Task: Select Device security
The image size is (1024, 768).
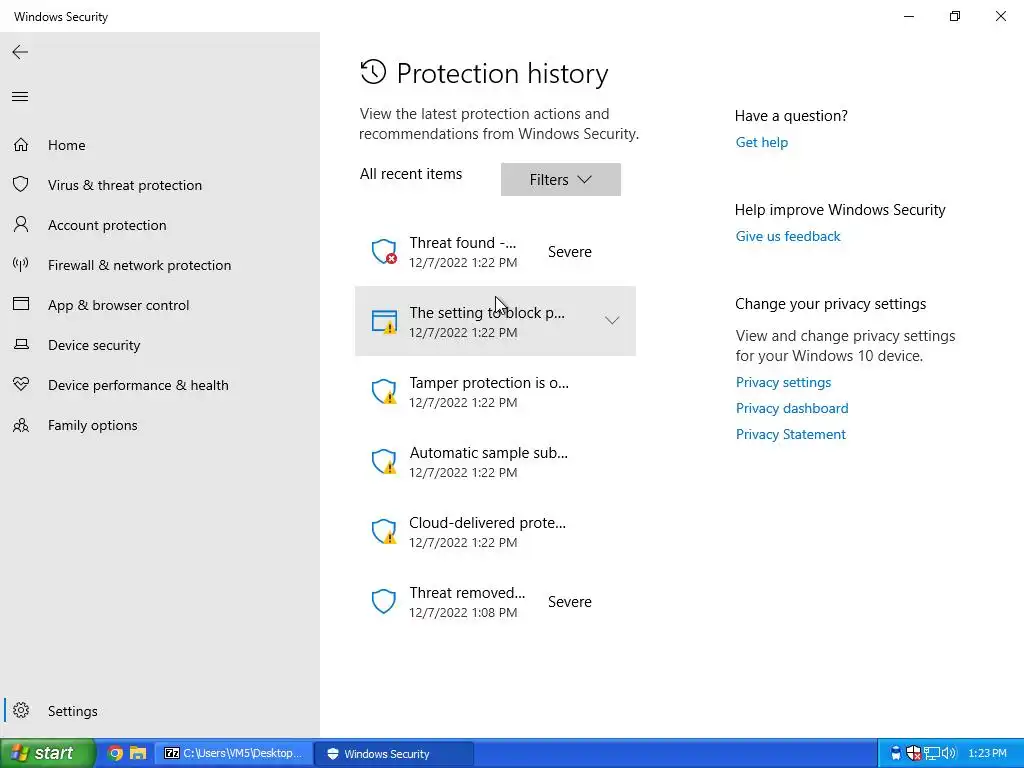Action: (94, 345)
